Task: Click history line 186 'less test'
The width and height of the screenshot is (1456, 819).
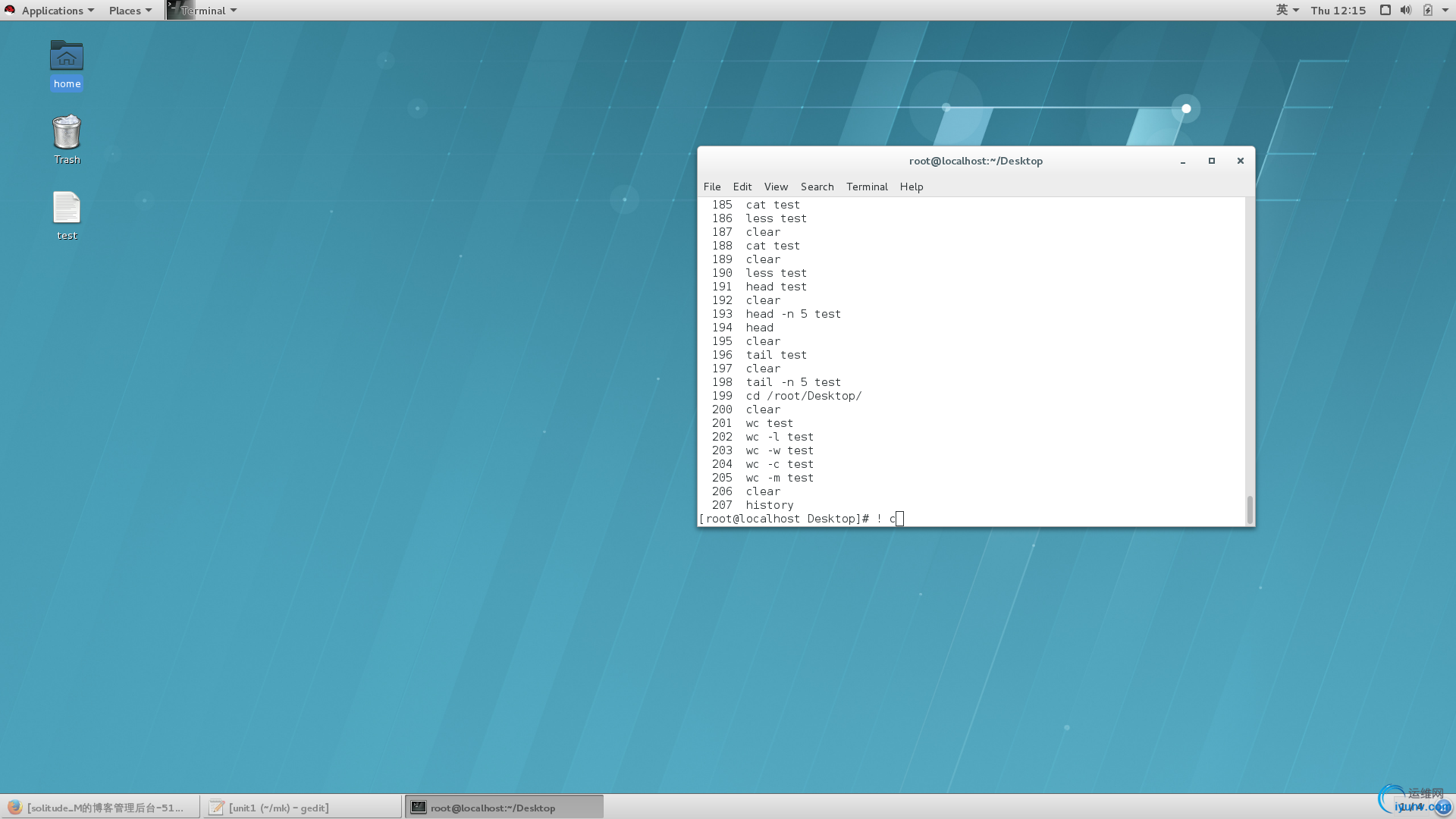Action: [x=776, y=218]
